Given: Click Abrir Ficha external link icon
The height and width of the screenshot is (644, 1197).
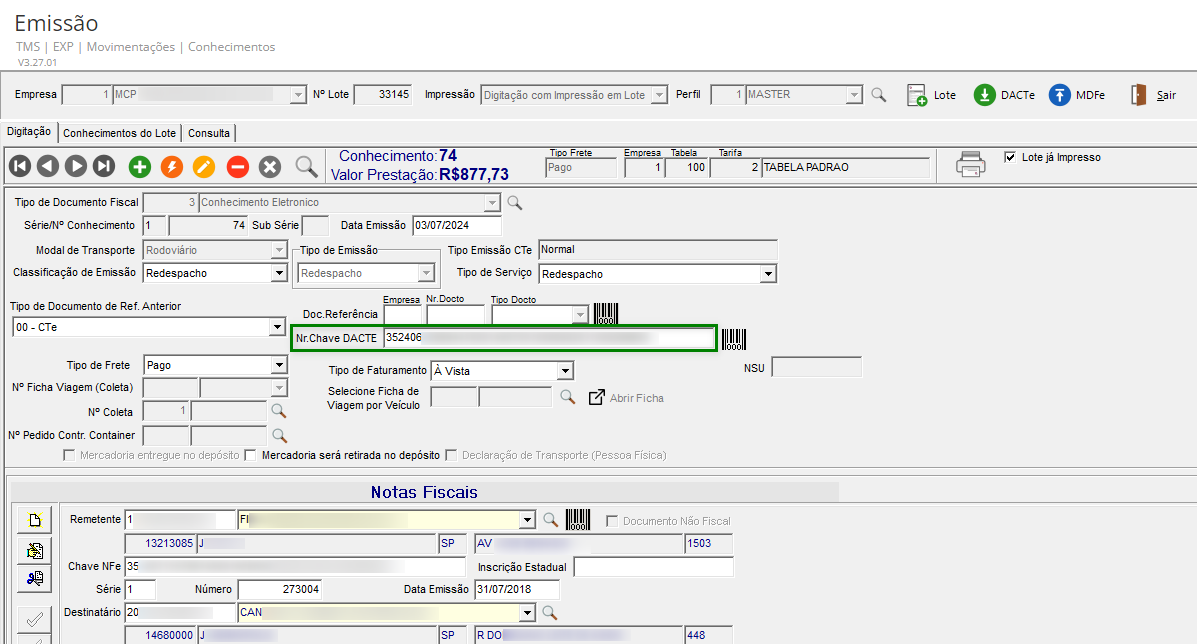Looking at the screenshot, I should click(x=596, y=398).
